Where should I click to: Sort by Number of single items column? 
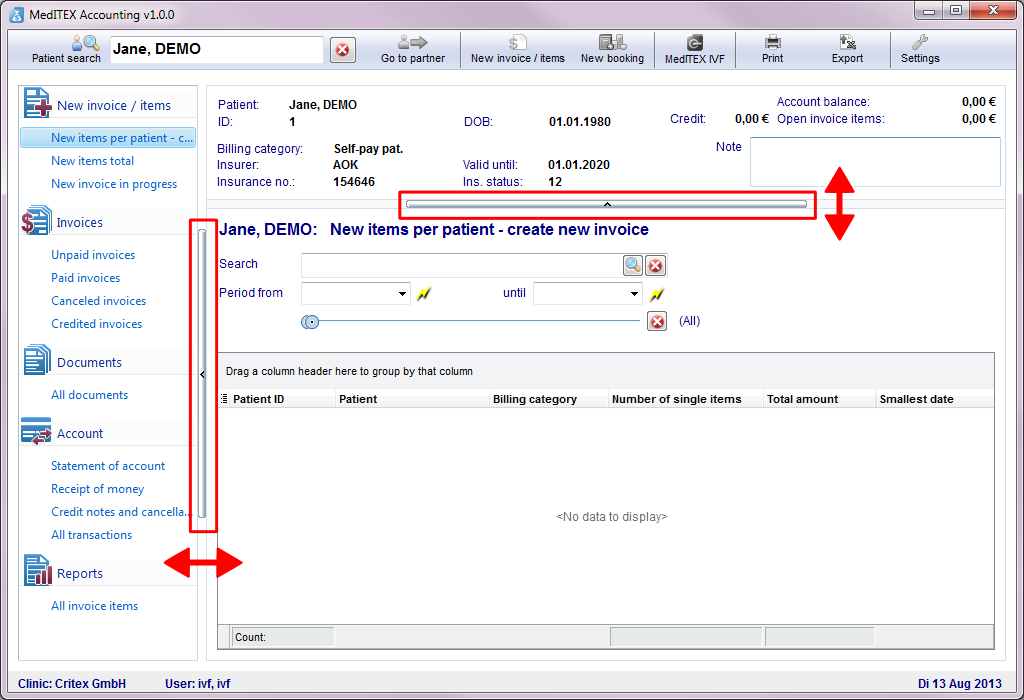(x=686, y=399)
